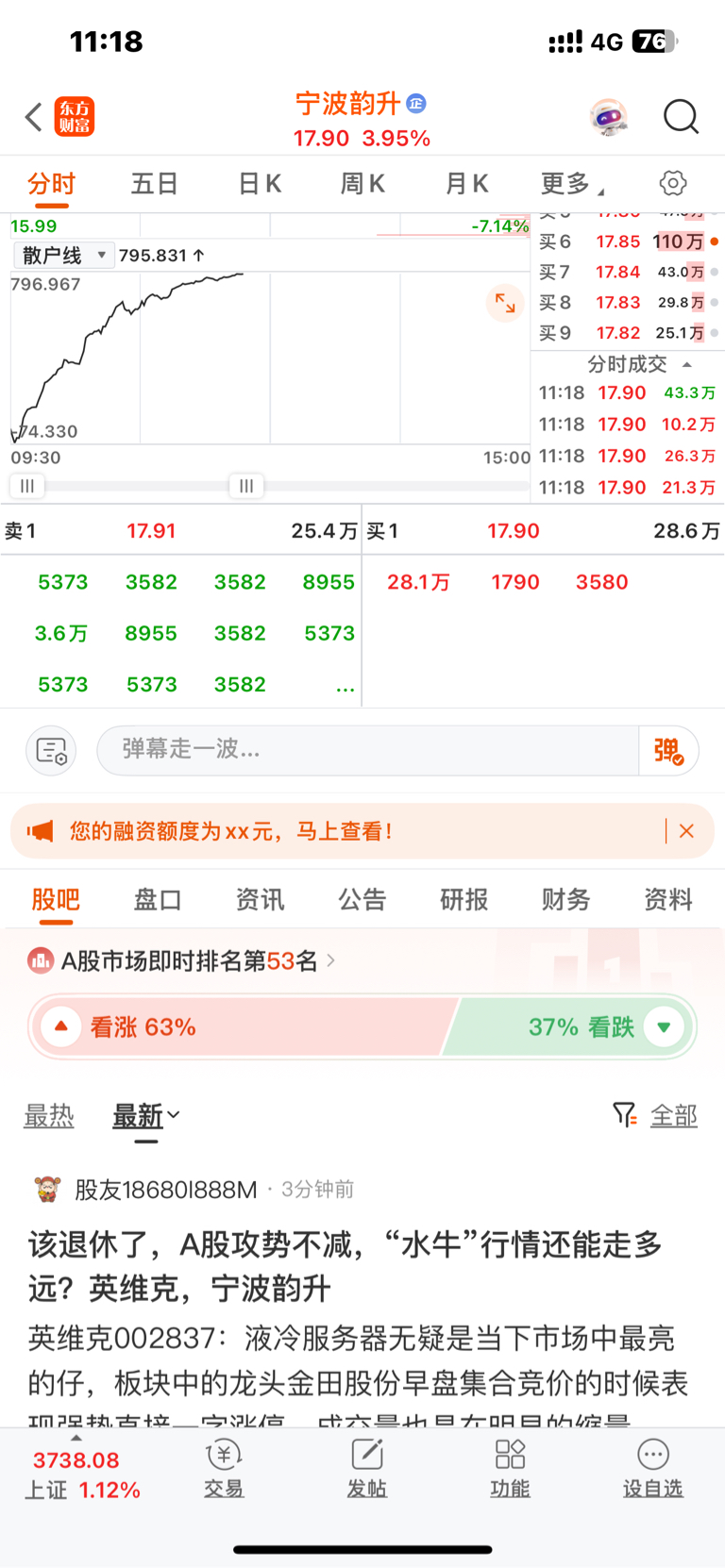Tap the back arrow icon
Viewport: 725px width, 1568px height.
tap(34, 118)
